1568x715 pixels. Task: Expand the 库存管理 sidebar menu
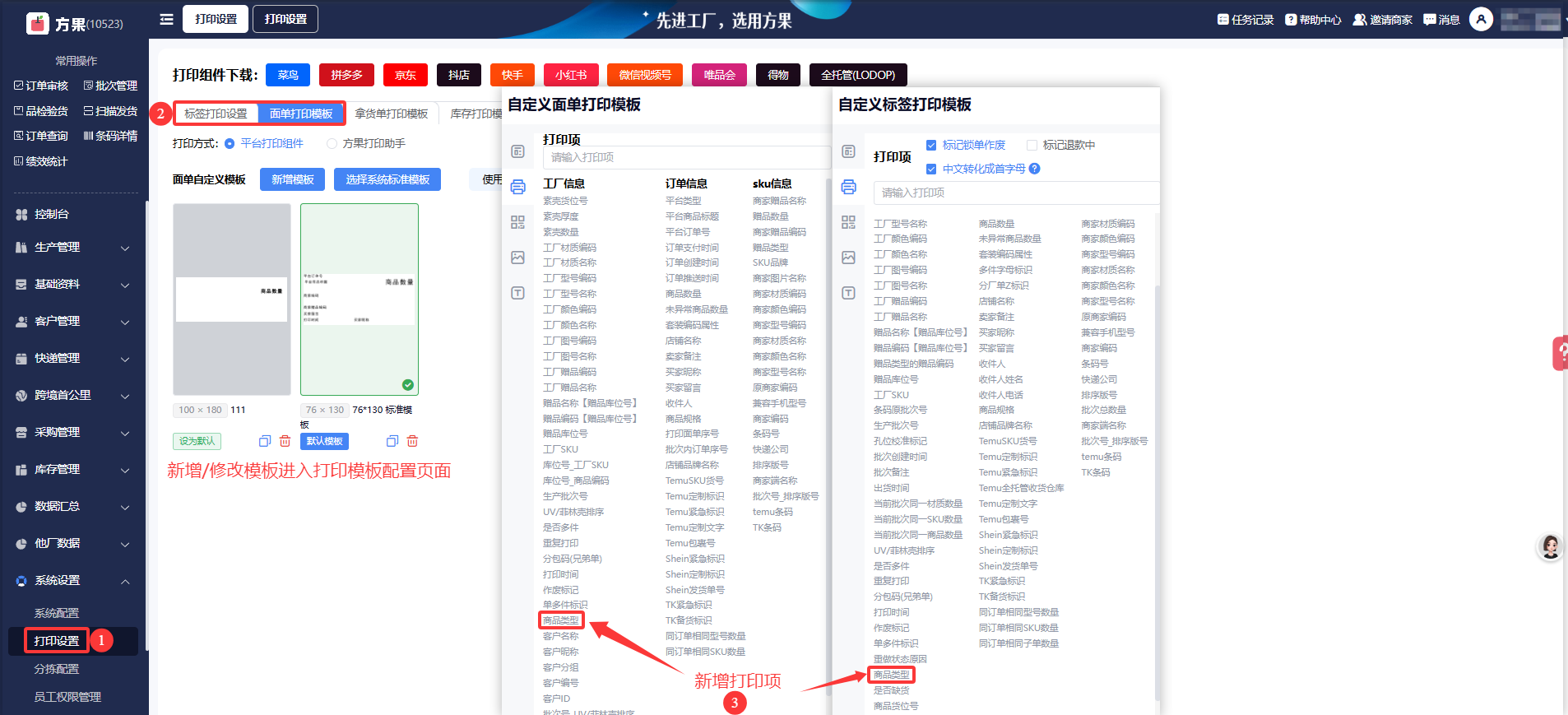[x=74, y=470]
